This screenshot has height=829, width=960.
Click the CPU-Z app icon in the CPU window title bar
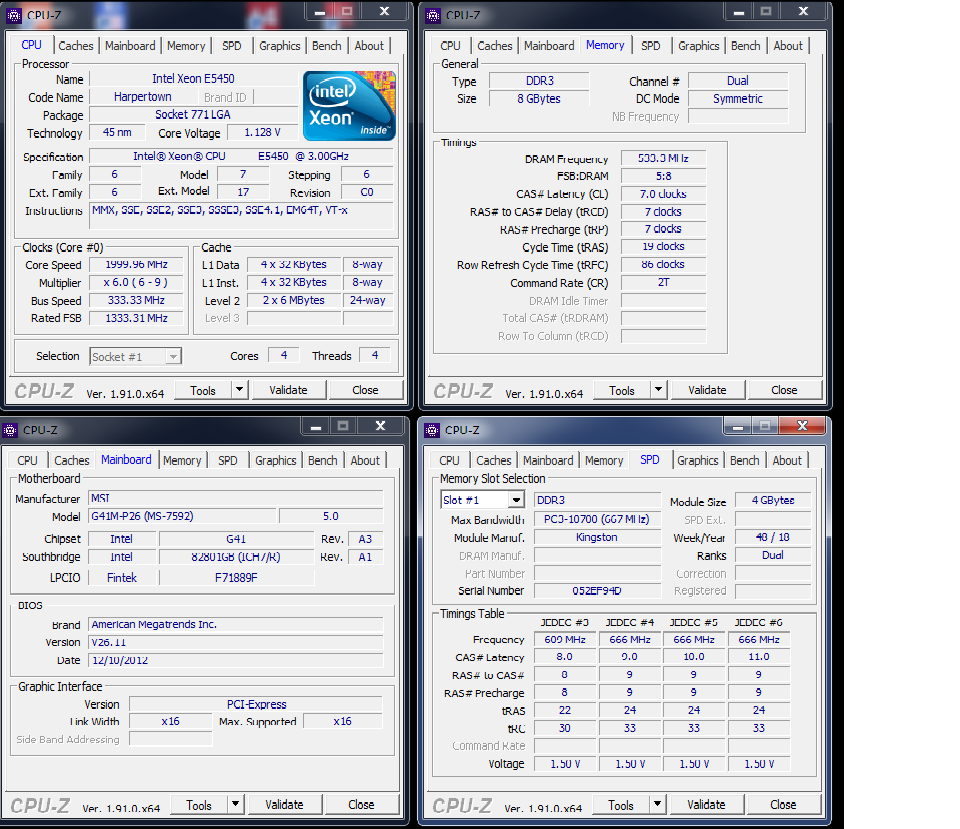pos(13,15)
